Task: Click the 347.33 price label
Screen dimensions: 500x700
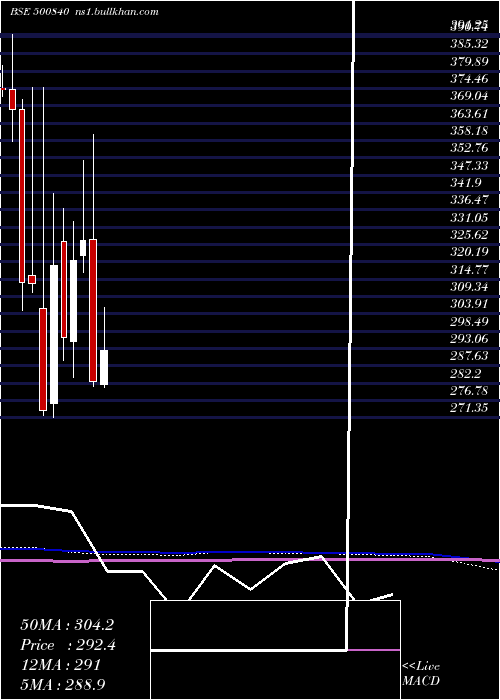Action: tap(469, 166)
